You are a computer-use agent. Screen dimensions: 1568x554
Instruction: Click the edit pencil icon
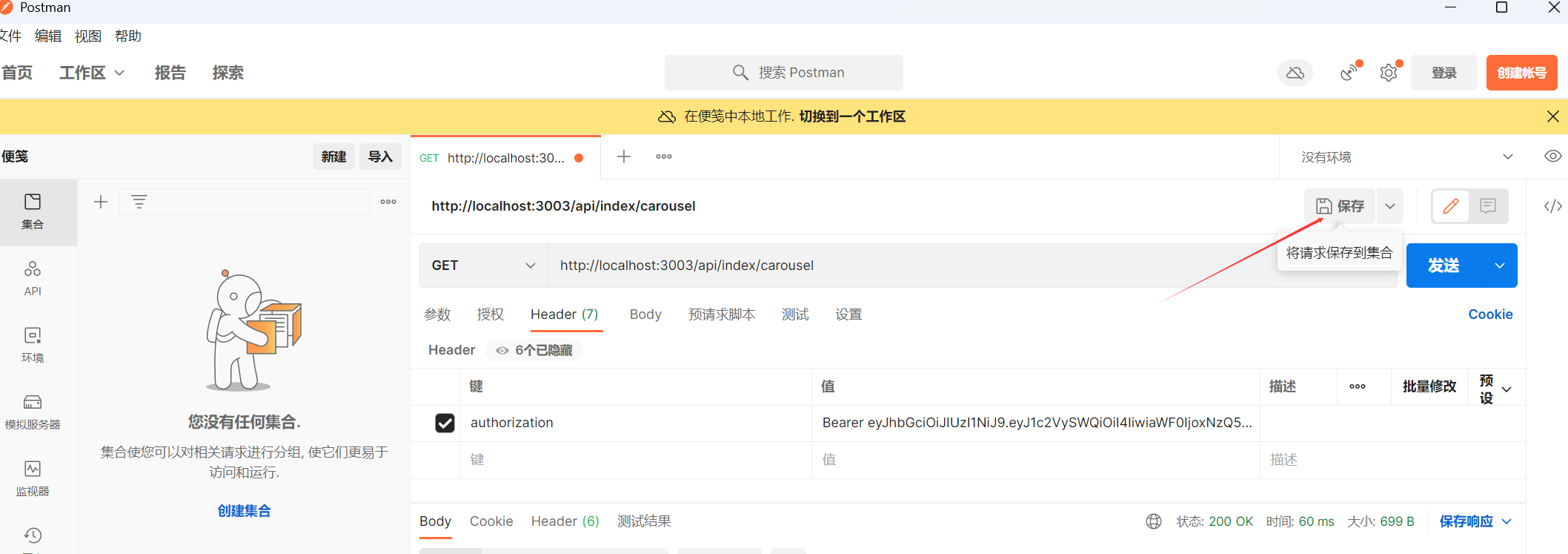coord(1451,206)
